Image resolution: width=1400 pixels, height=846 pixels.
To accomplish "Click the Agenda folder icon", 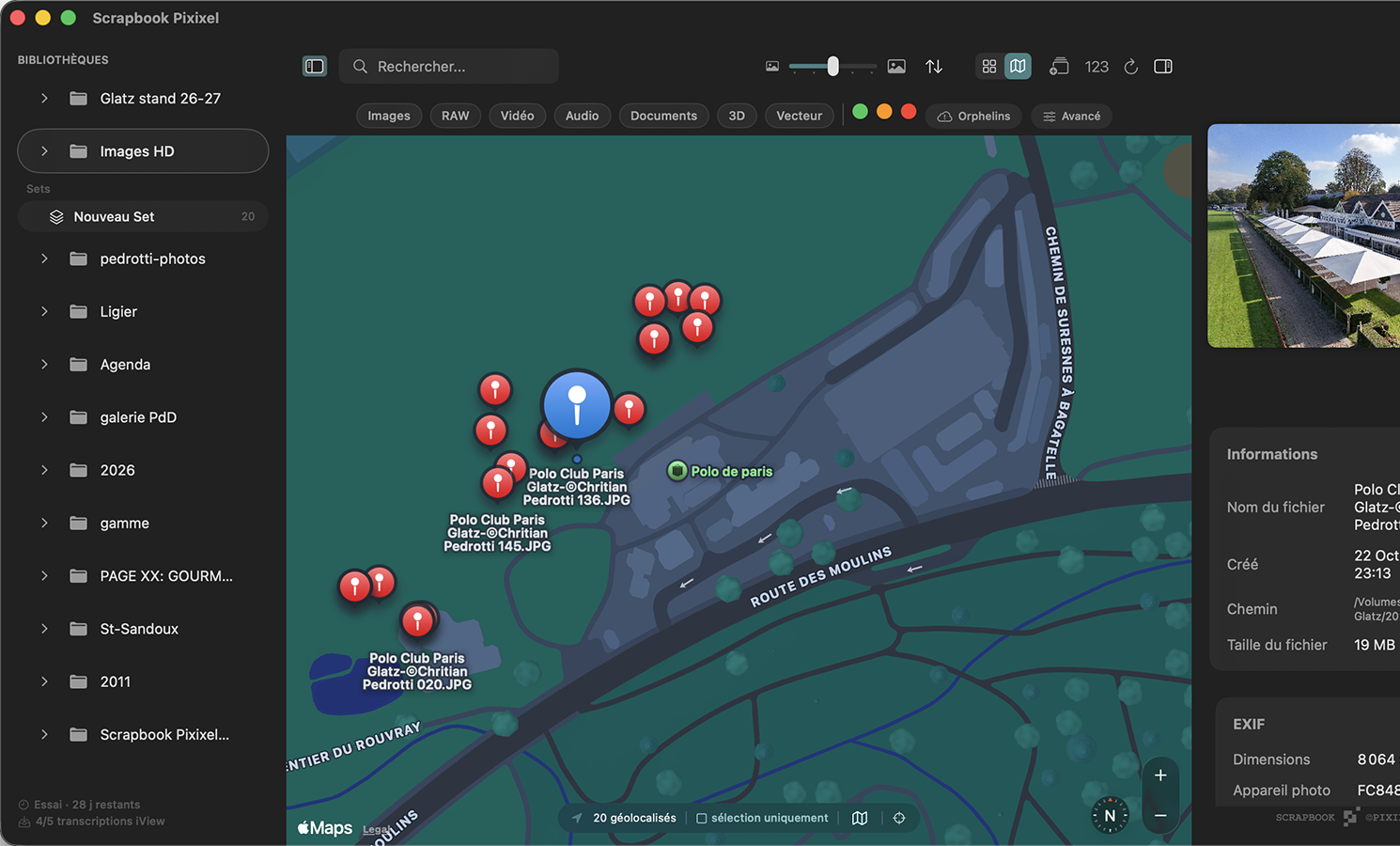I will 79,365.
